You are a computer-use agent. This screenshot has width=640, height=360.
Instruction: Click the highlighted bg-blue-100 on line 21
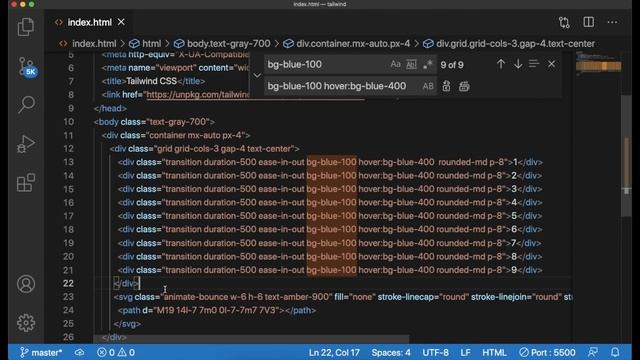(x=331, y=270)
